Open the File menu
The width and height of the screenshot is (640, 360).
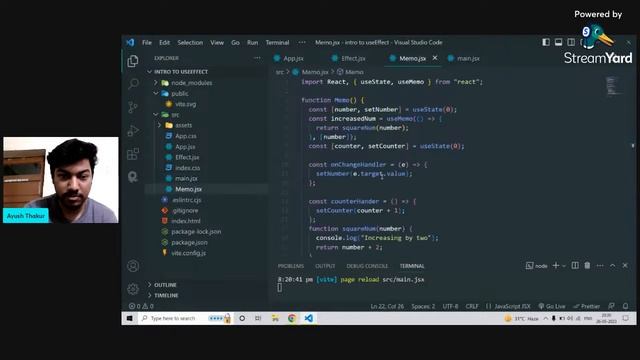point(147,42)
